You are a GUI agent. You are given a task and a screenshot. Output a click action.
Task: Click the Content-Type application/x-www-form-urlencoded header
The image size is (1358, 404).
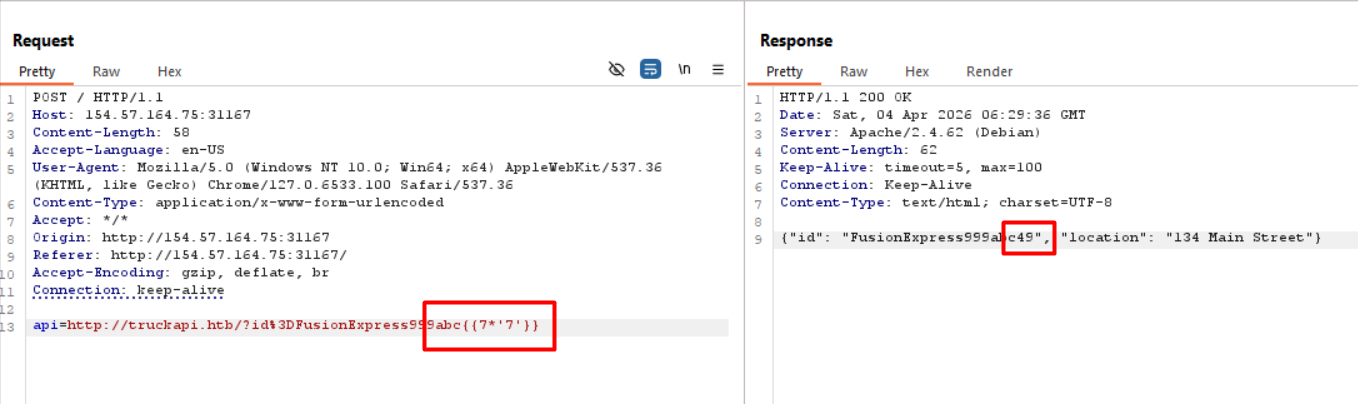pyautogui.click(x=238, y=202)
